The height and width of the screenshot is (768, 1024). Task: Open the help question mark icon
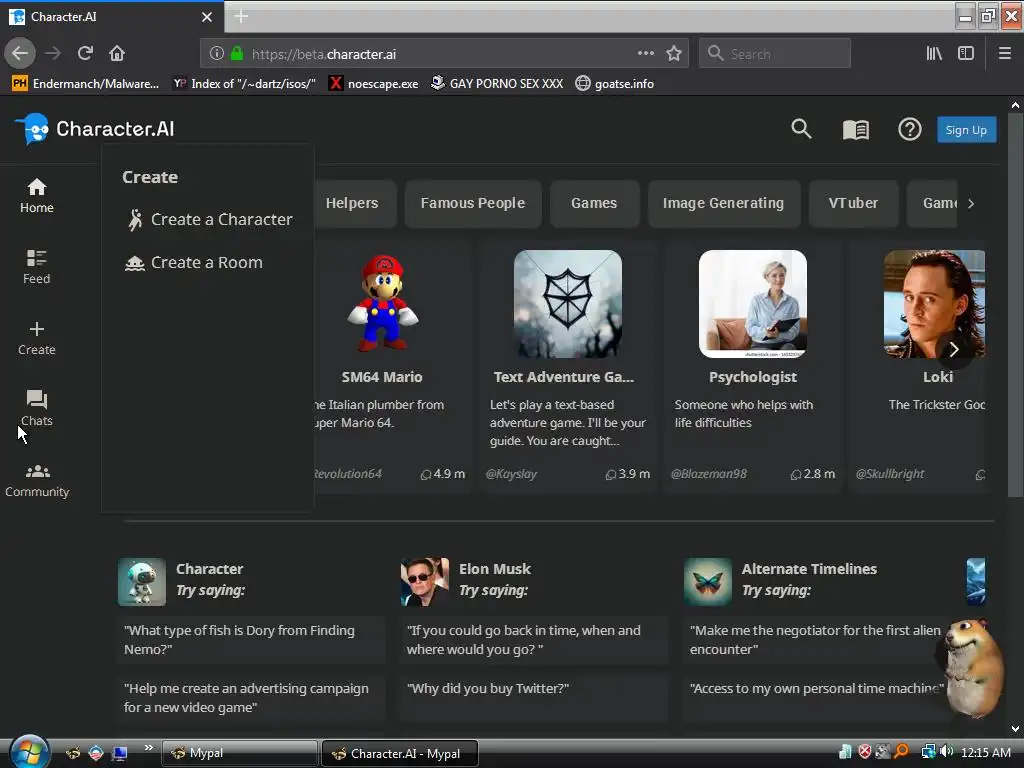[x=909, y=129]
